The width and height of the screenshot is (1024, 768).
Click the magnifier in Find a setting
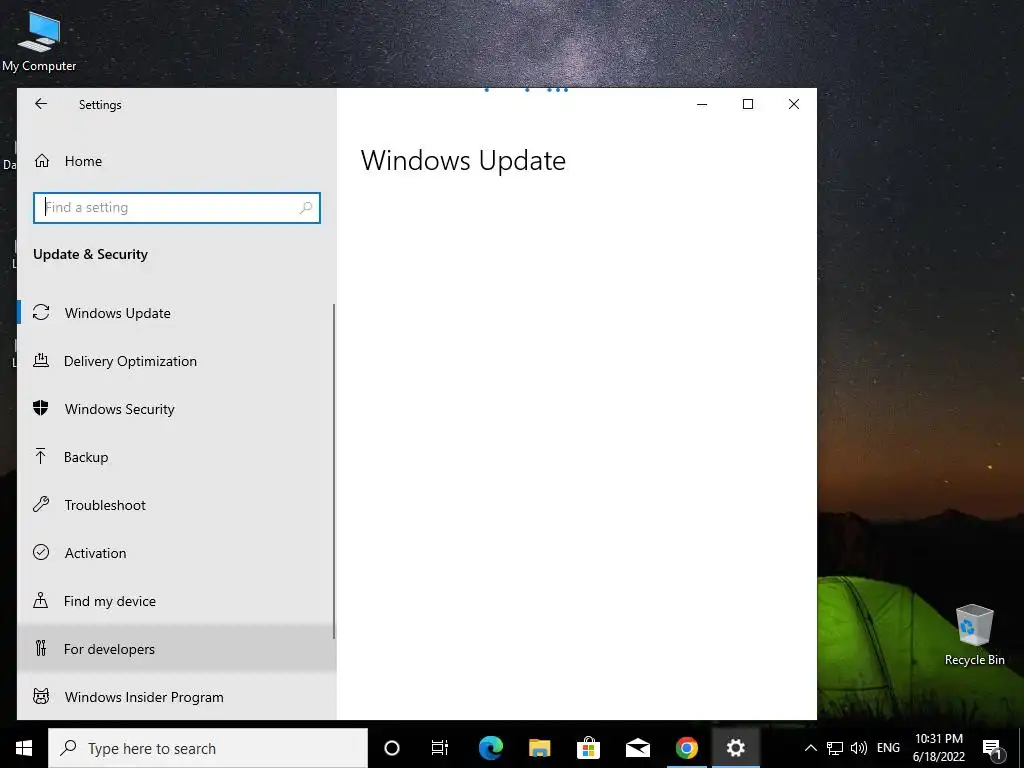click(306, 208)
